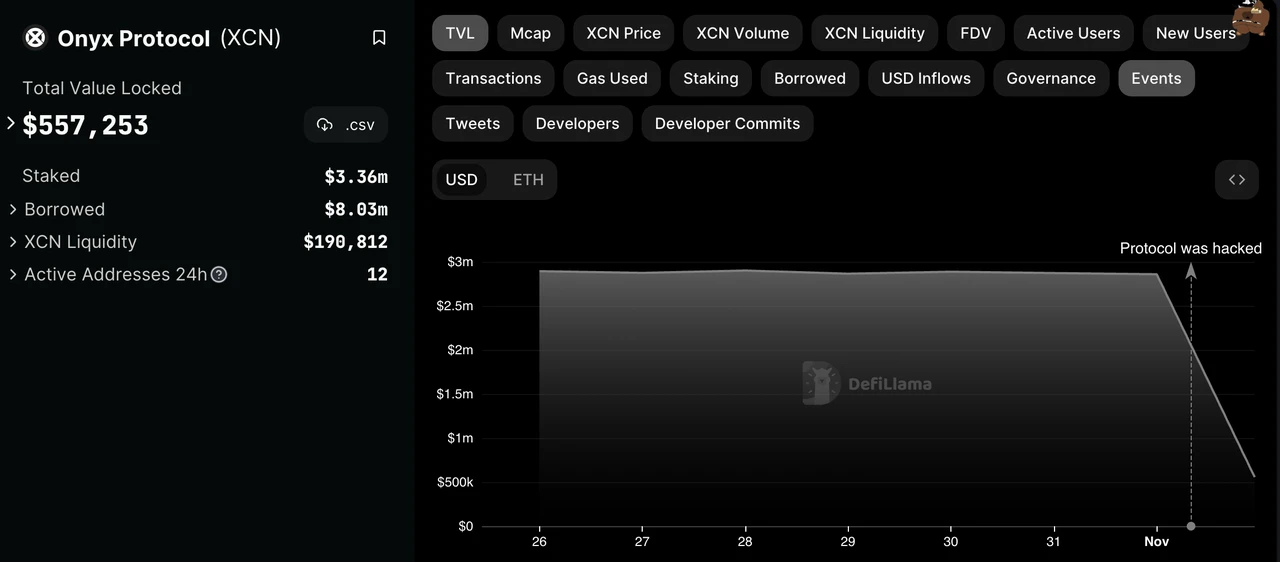The height and width of the screenshot is (562, 1280).
Task: Open the embed chart code icon
Action: point(1237,180)
